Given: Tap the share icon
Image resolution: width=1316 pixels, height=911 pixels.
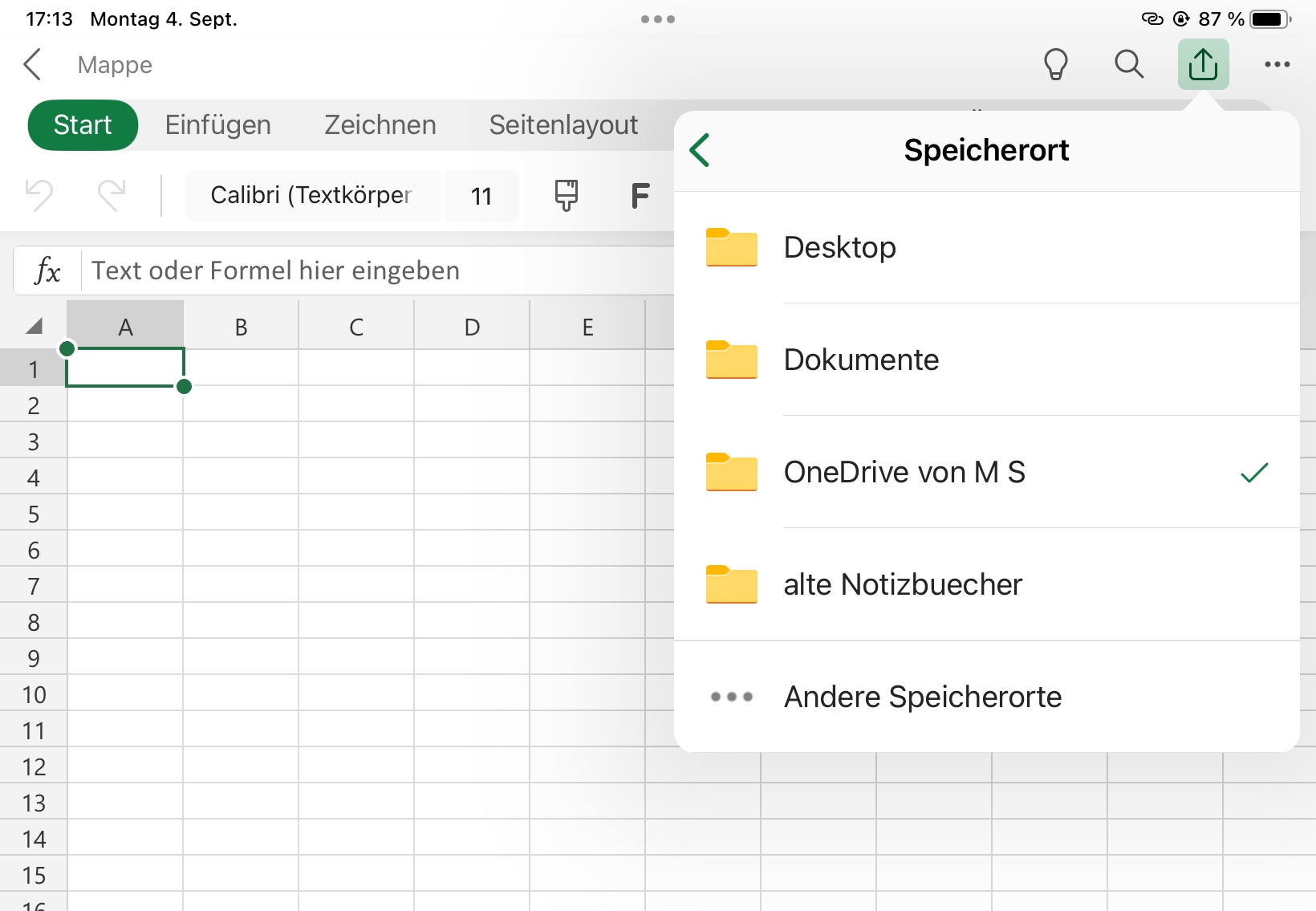Looking at the screenshot, I should click(x=1203, y=64).
